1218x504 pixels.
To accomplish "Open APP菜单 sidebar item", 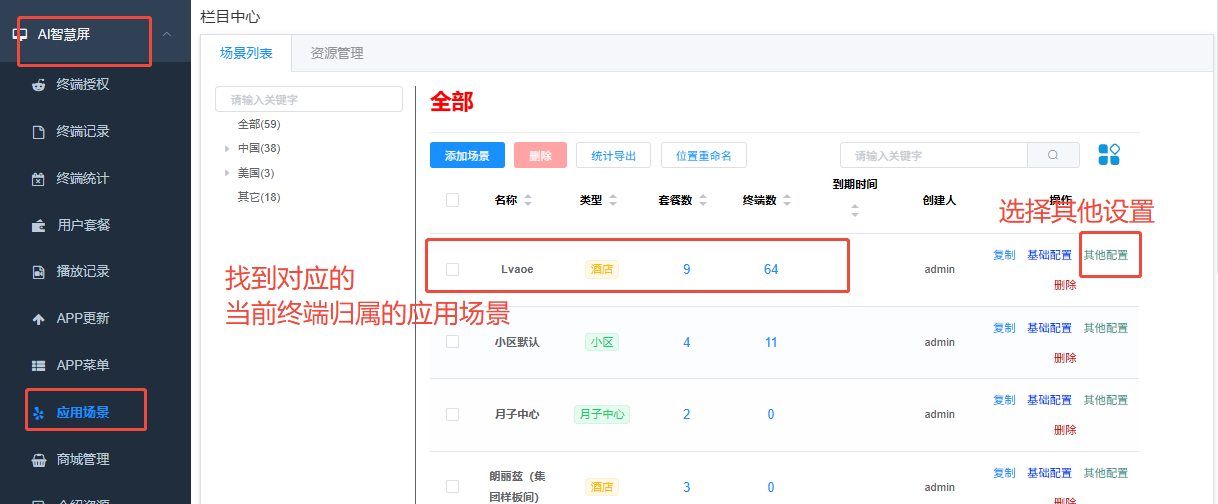I will 82,365.
